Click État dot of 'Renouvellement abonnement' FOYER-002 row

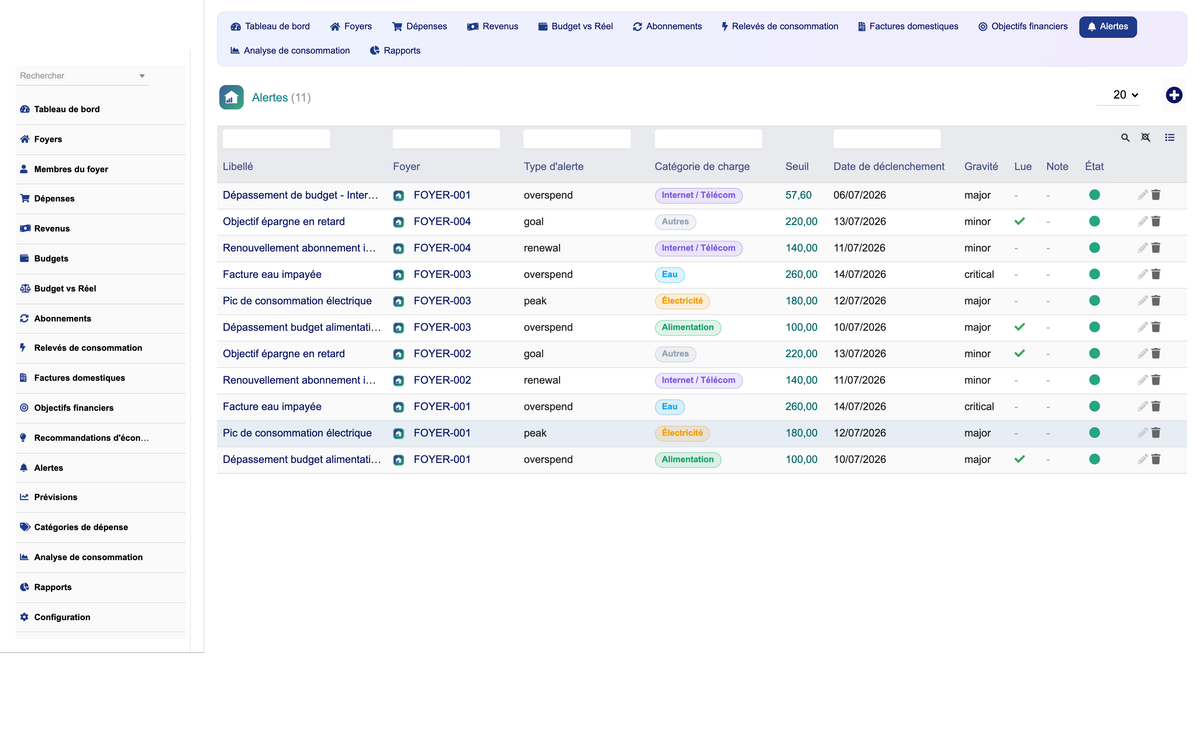tap(1094, 380)
